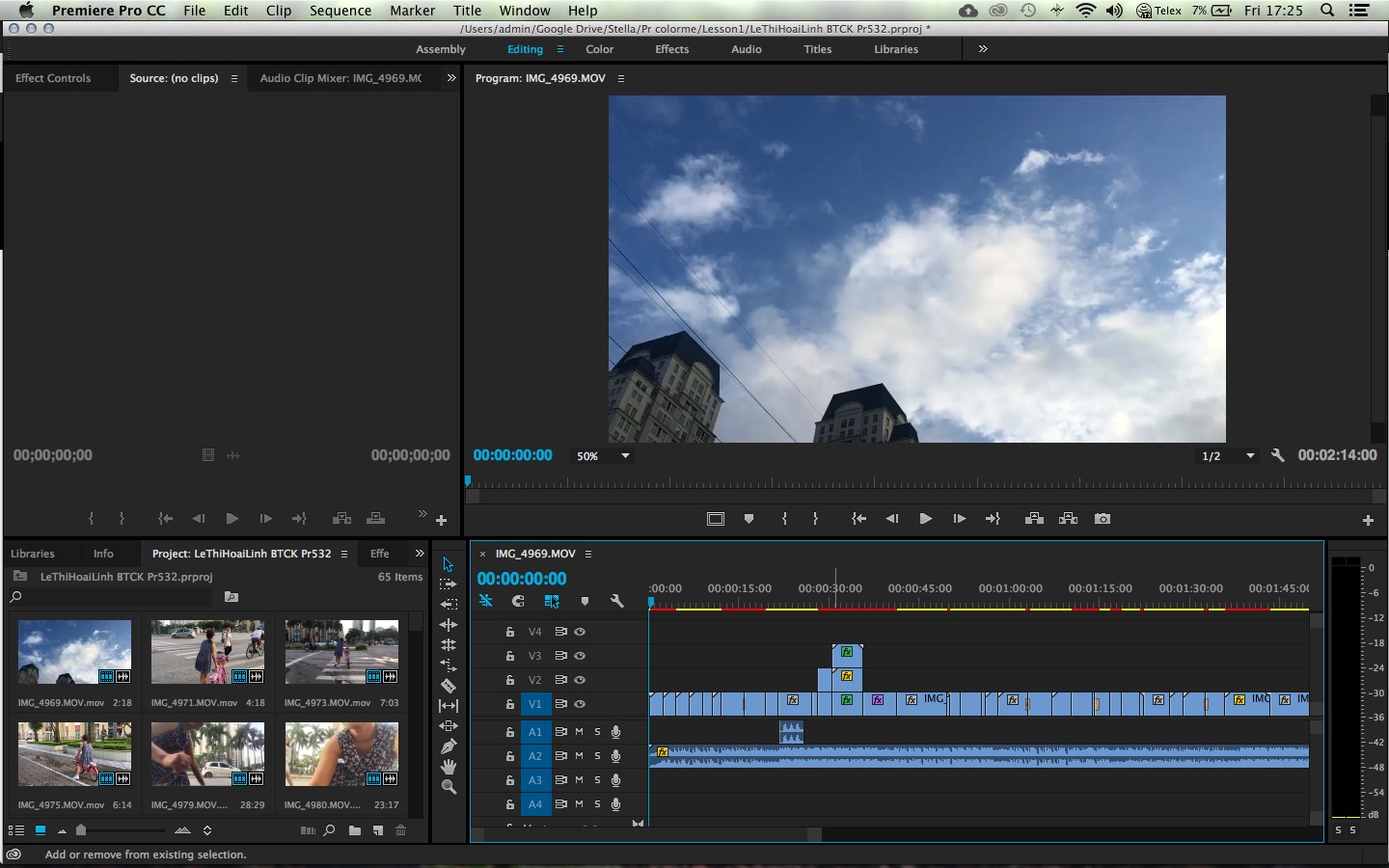
Task: Open timeline settings wrench icon
Action: pos(617,601)
